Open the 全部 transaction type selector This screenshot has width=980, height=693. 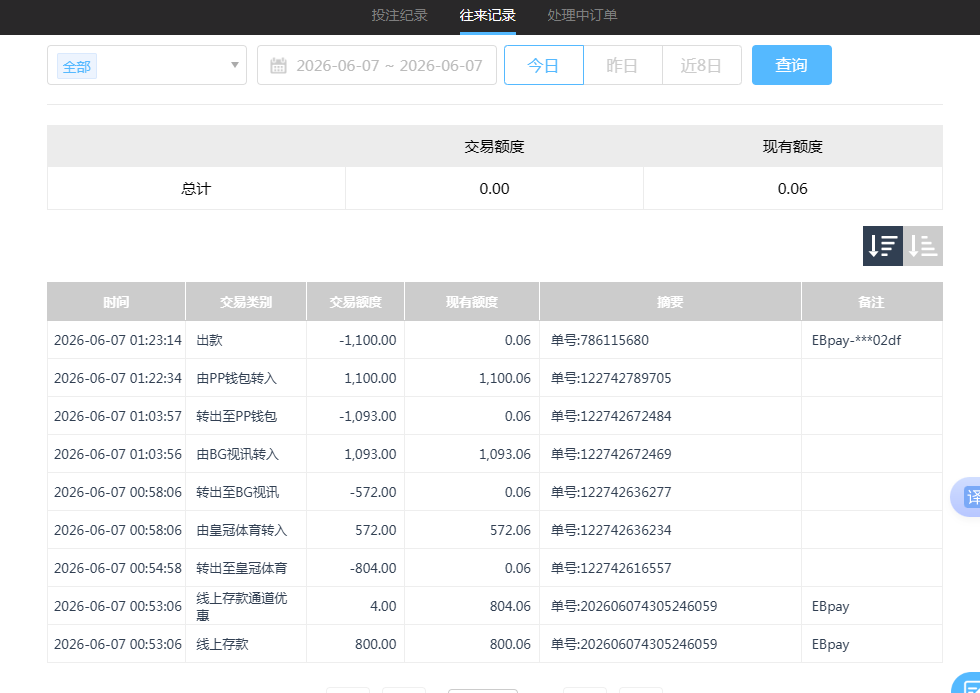(147, 65)
